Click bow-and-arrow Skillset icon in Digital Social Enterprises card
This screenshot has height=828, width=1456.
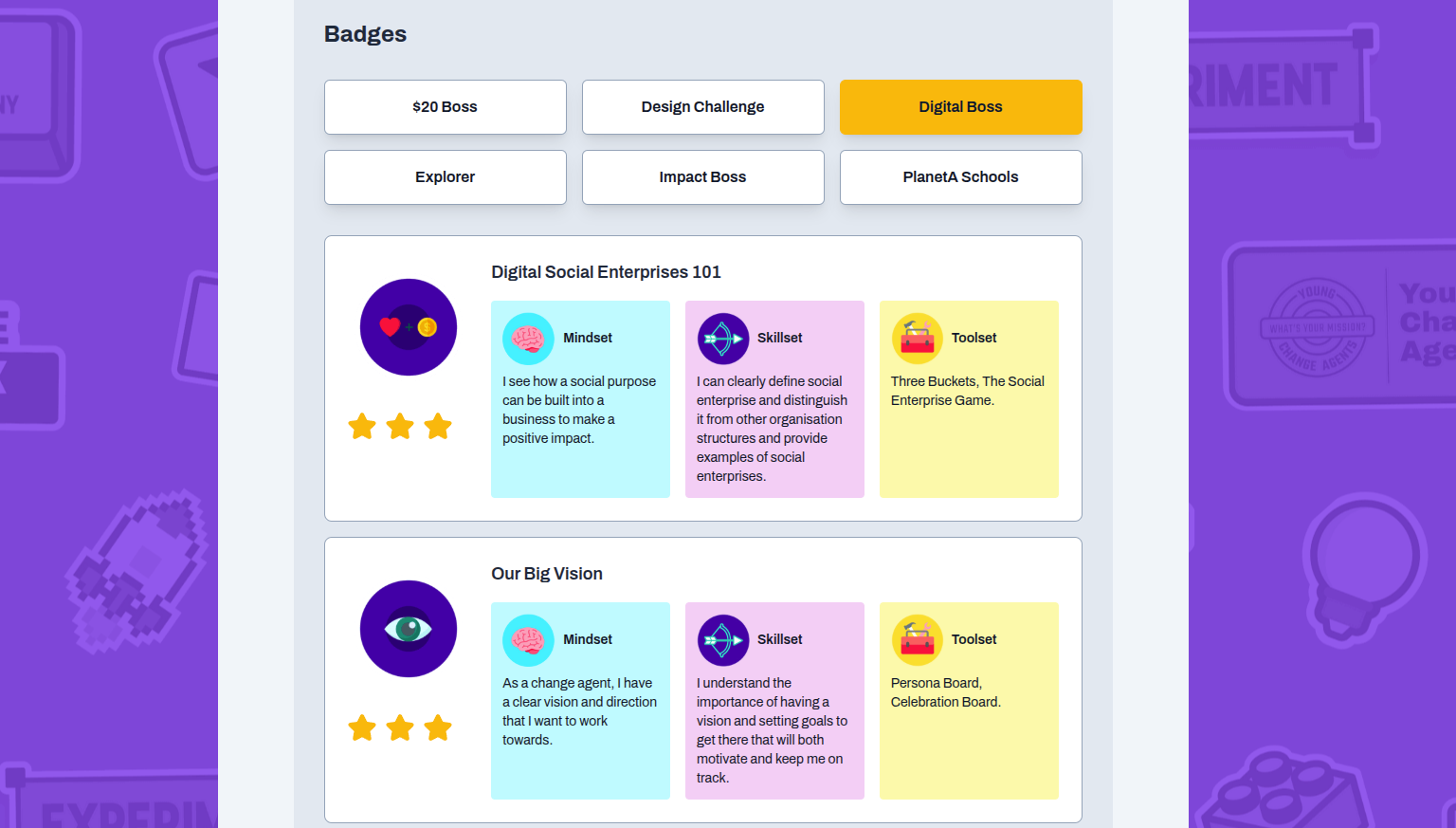click(723, 339)
